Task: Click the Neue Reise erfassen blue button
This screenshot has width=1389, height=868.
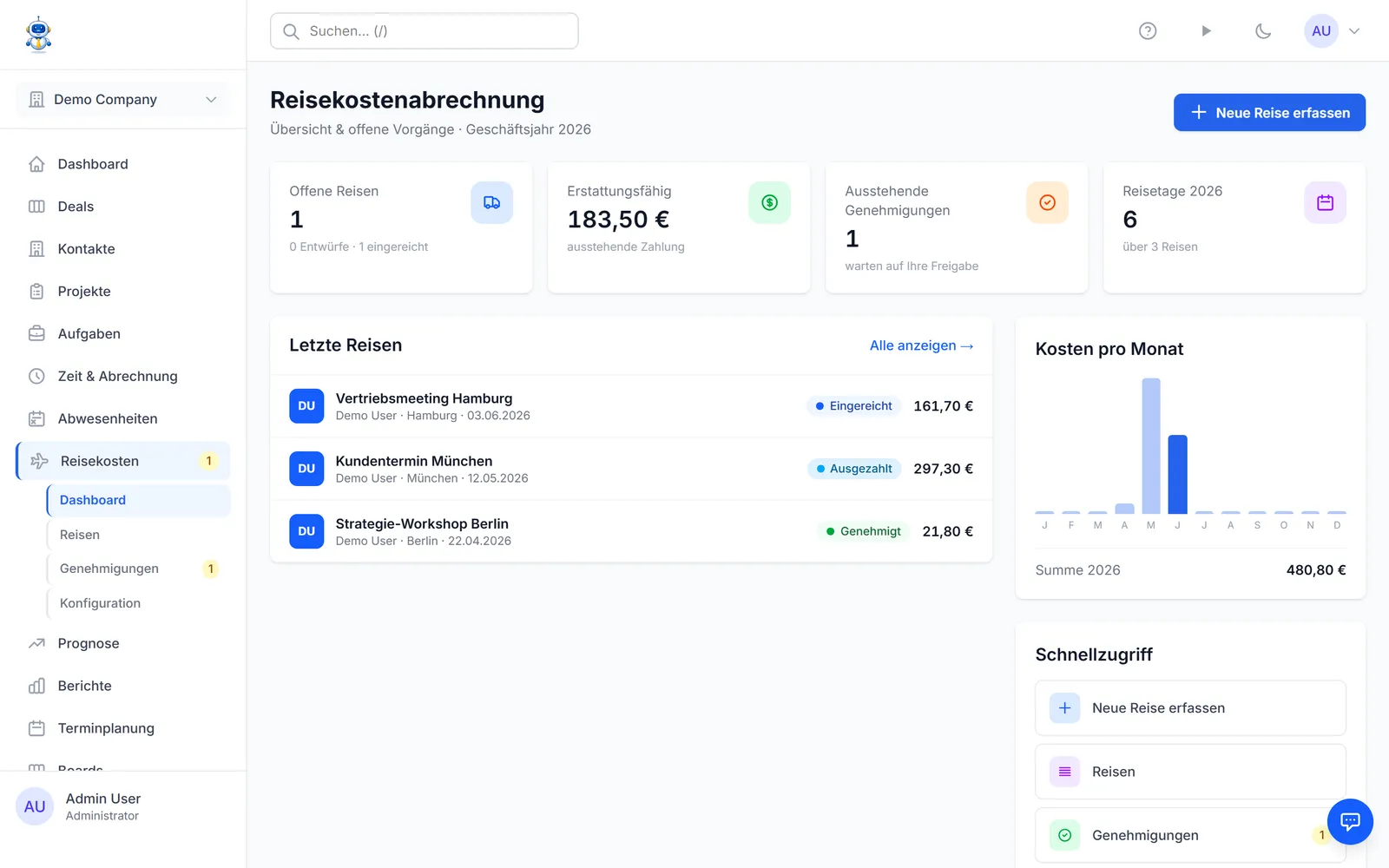Action: point(1269,113)
